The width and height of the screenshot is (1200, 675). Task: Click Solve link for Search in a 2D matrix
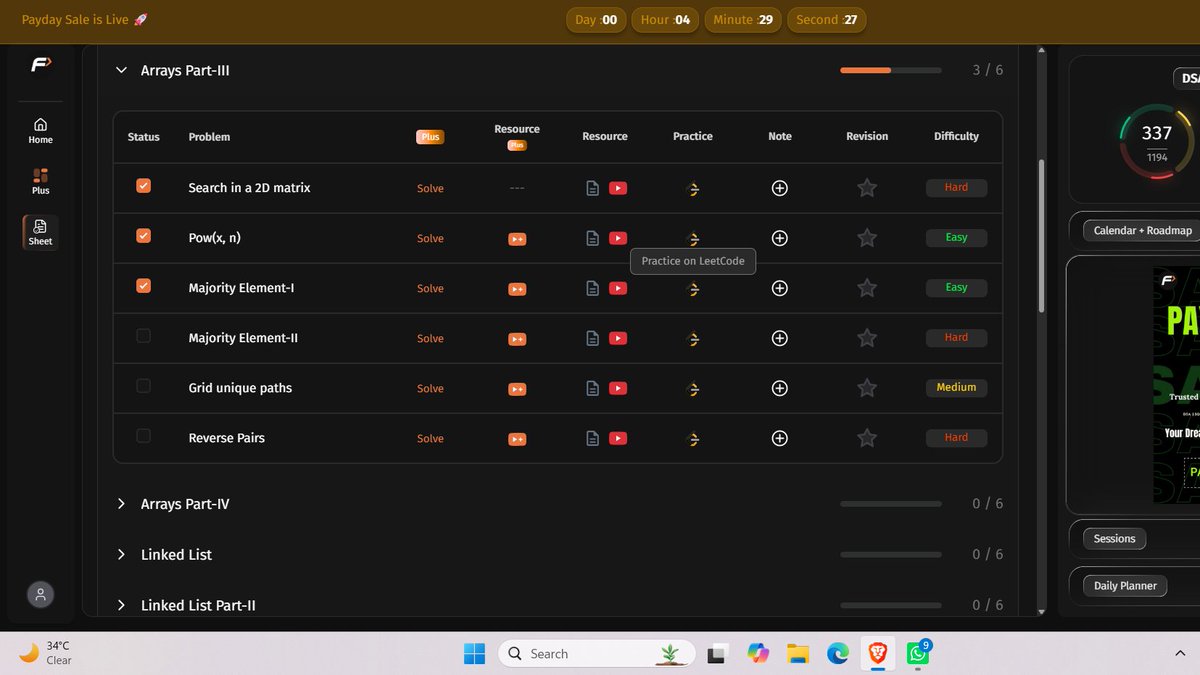pos(430,188)
